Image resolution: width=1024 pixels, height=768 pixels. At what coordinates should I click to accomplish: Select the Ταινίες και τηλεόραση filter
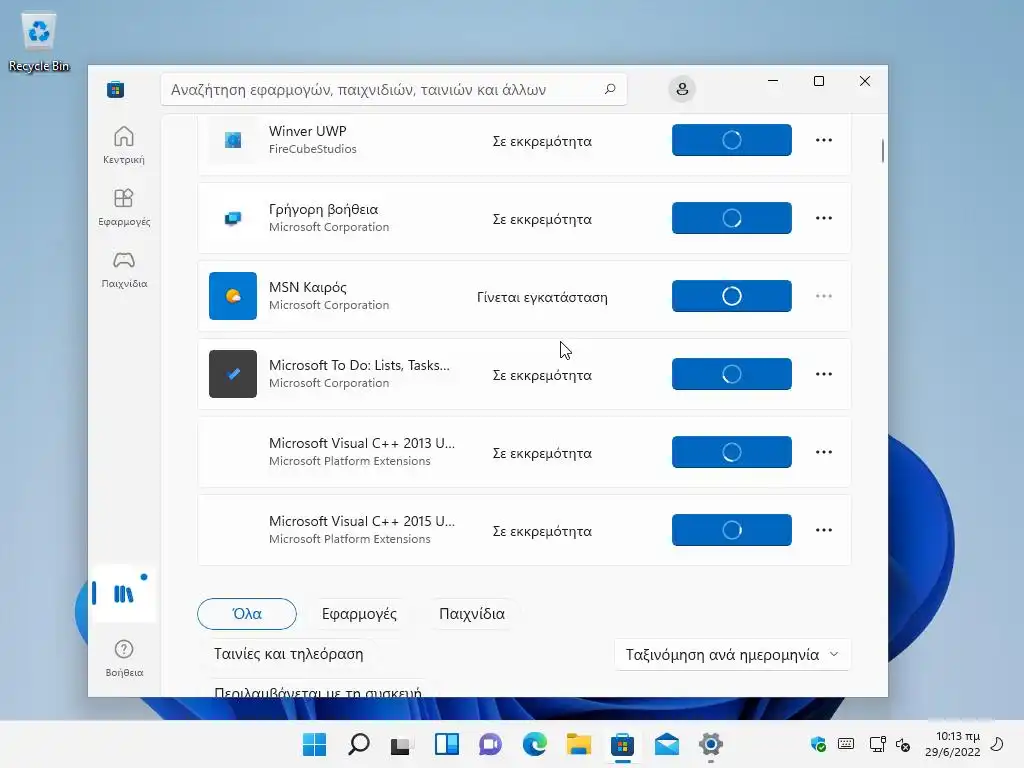click(289, 654)
